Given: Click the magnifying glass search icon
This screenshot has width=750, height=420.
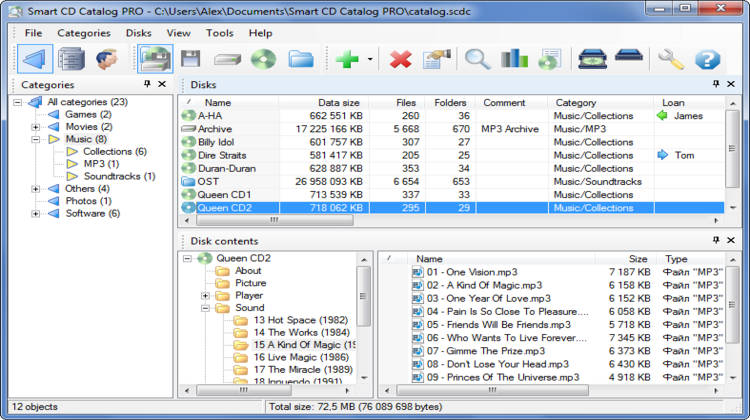Looking at the screenshot, I should (x=477, y=59).
